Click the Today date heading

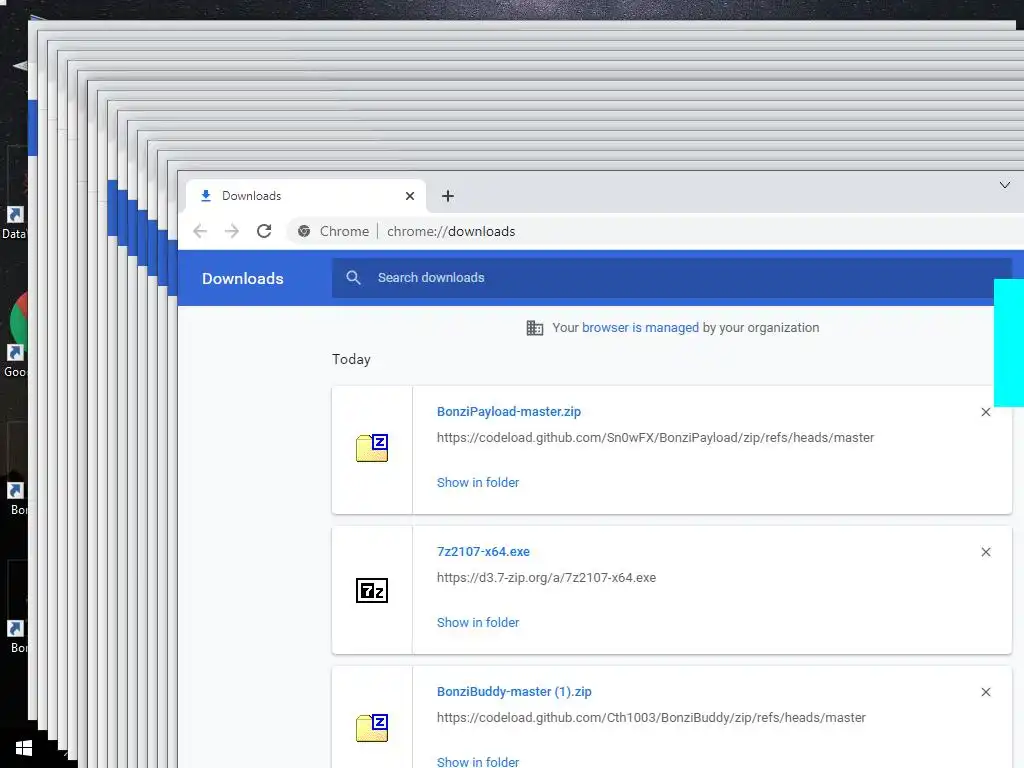click(351, 359)
